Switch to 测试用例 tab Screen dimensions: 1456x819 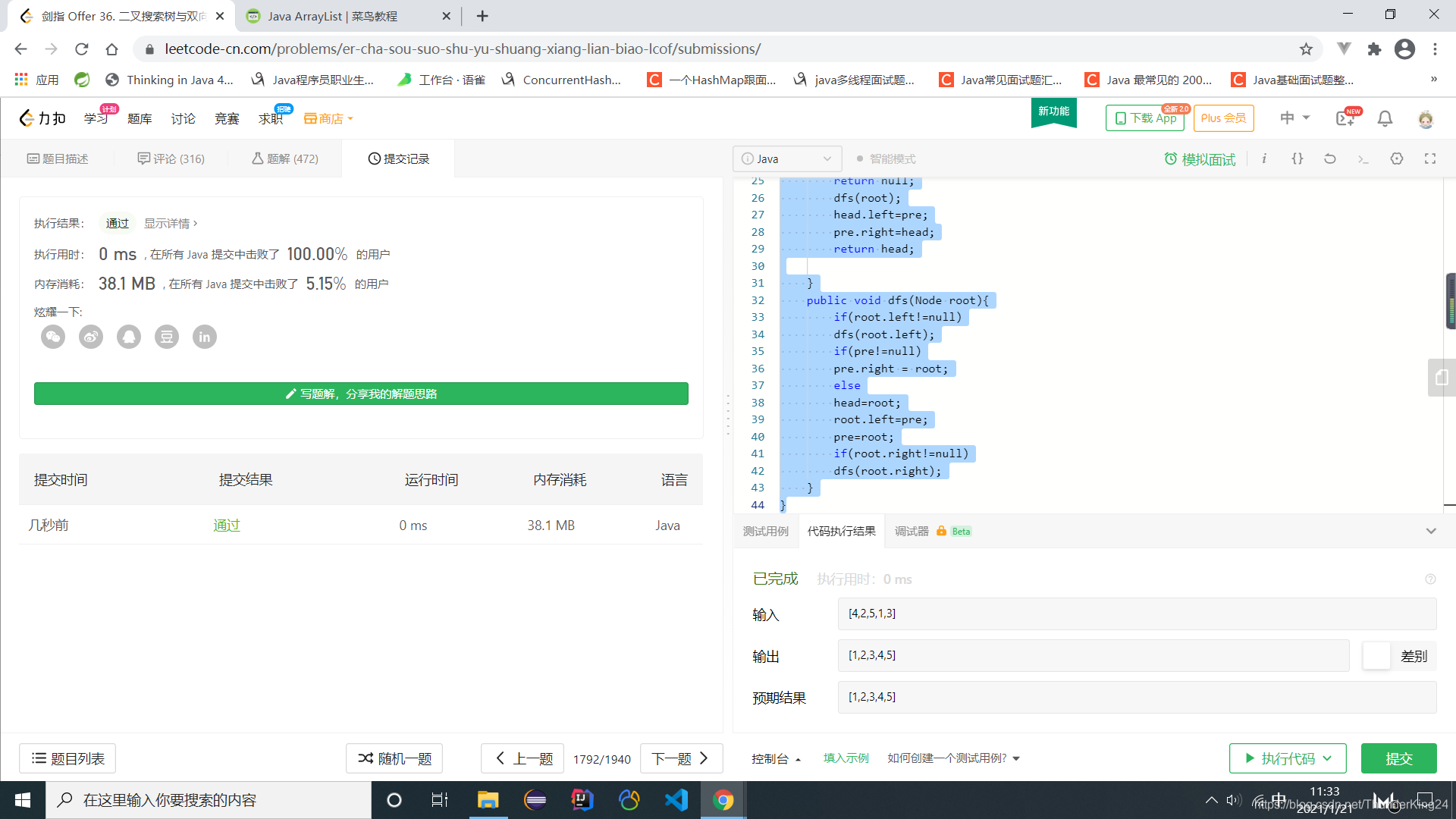(x=765, y=531)
